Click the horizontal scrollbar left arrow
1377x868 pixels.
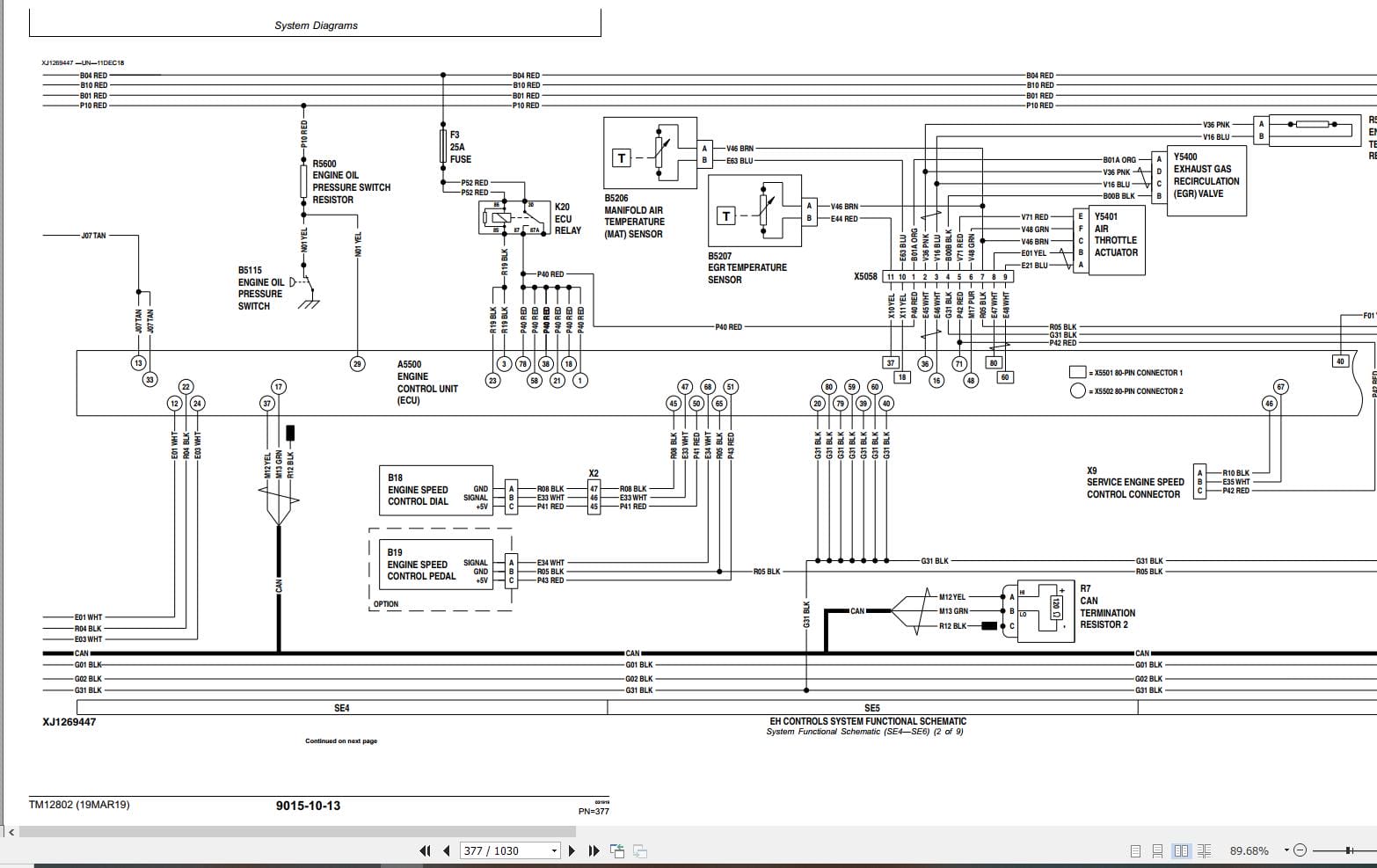point(11,832)
